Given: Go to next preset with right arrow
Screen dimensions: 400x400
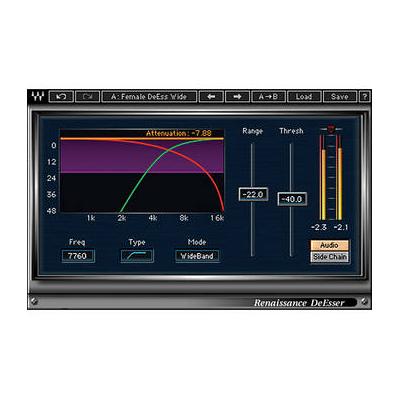Looking at the screenshot, I should pos(237,97).
